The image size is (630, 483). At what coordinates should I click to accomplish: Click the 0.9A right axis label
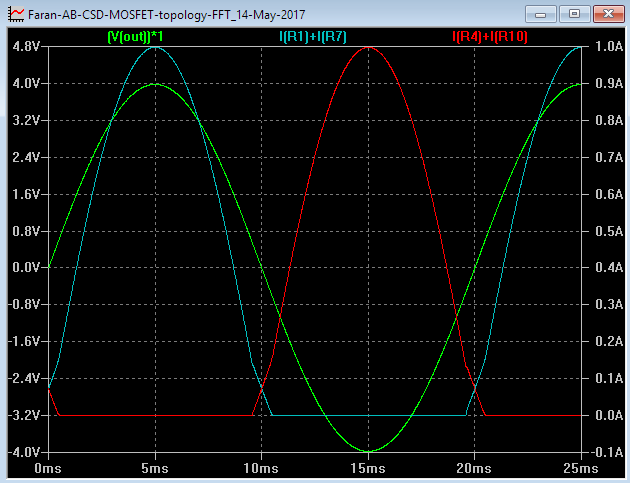[609, 84]
